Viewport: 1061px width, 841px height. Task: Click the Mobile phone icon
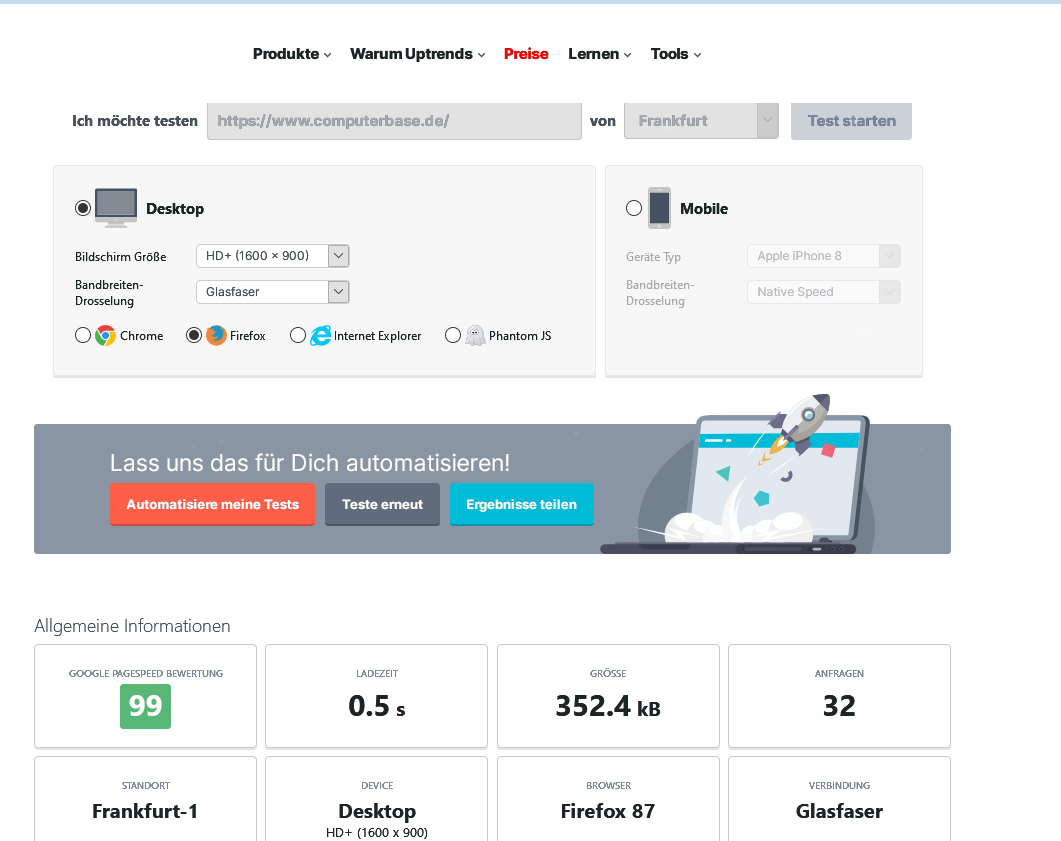(x=659, y=208)
